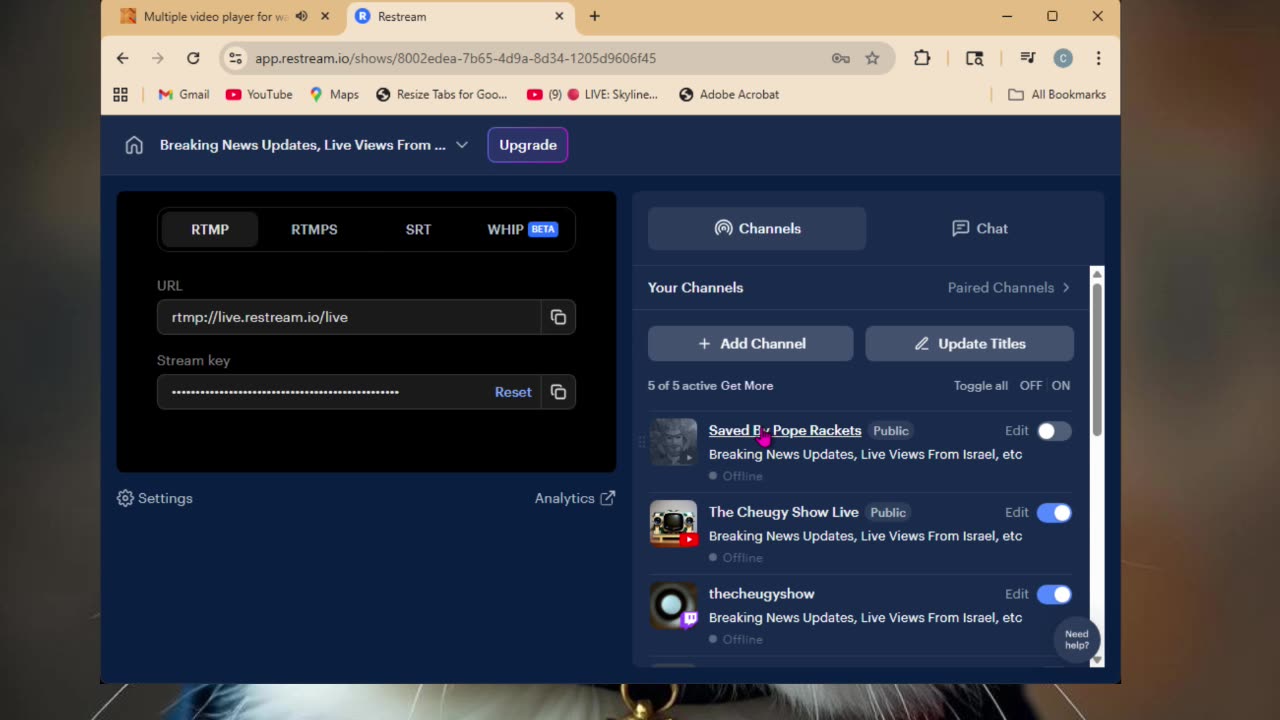Viewport: 1280px width, 720px height.
Task: Open a new browser tab
Action: [594, 16]
